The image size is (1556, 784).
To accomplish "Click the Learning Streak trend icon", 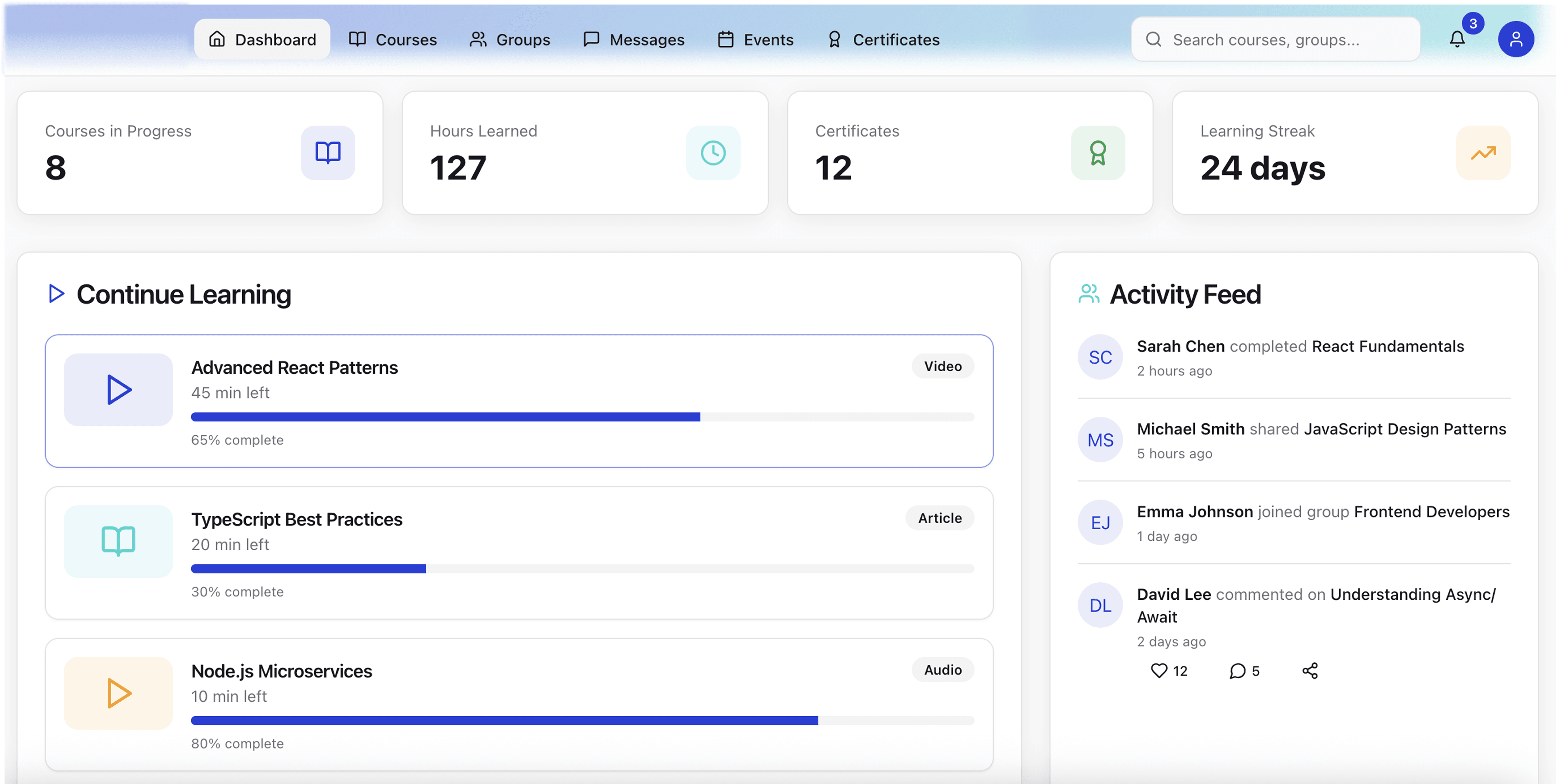I will [1483, 153].
